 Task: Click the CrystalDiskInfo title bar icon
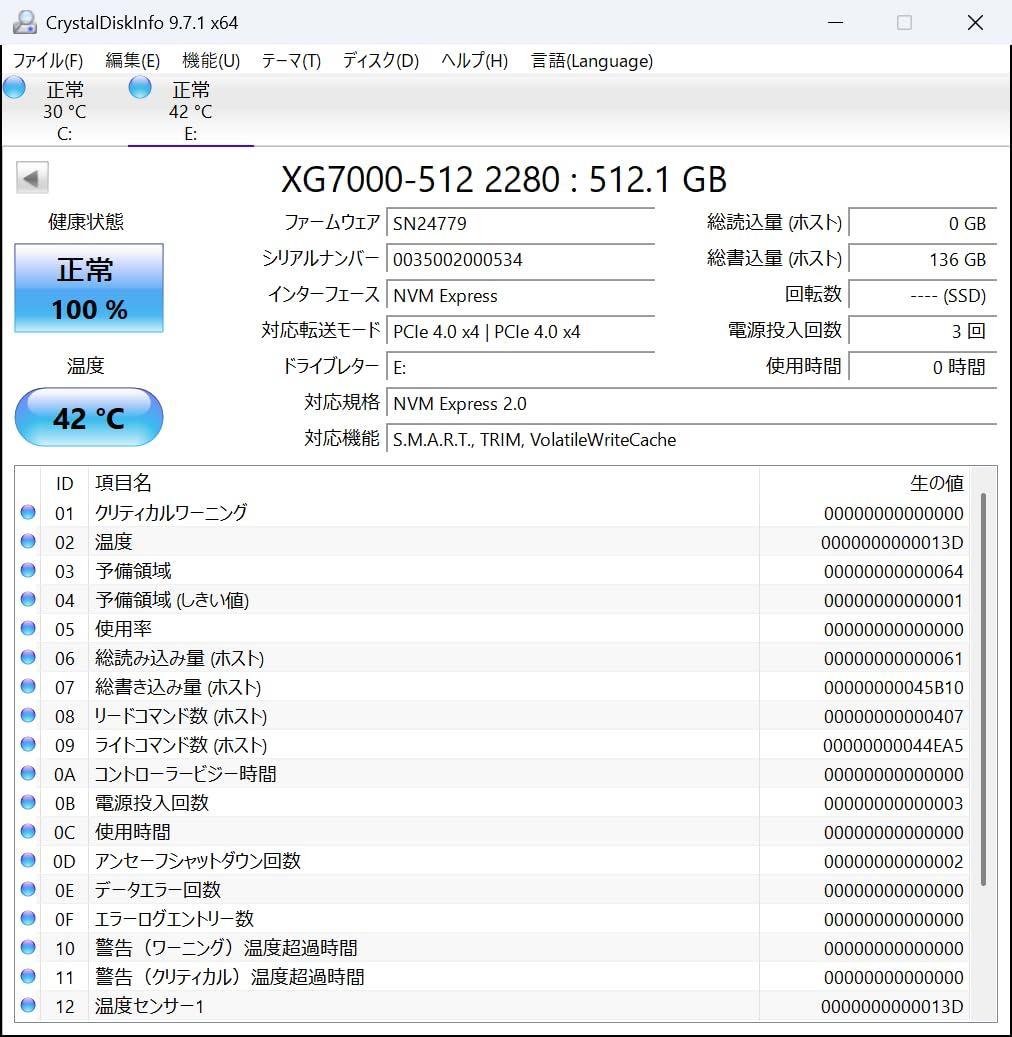(x=22, y=21)
